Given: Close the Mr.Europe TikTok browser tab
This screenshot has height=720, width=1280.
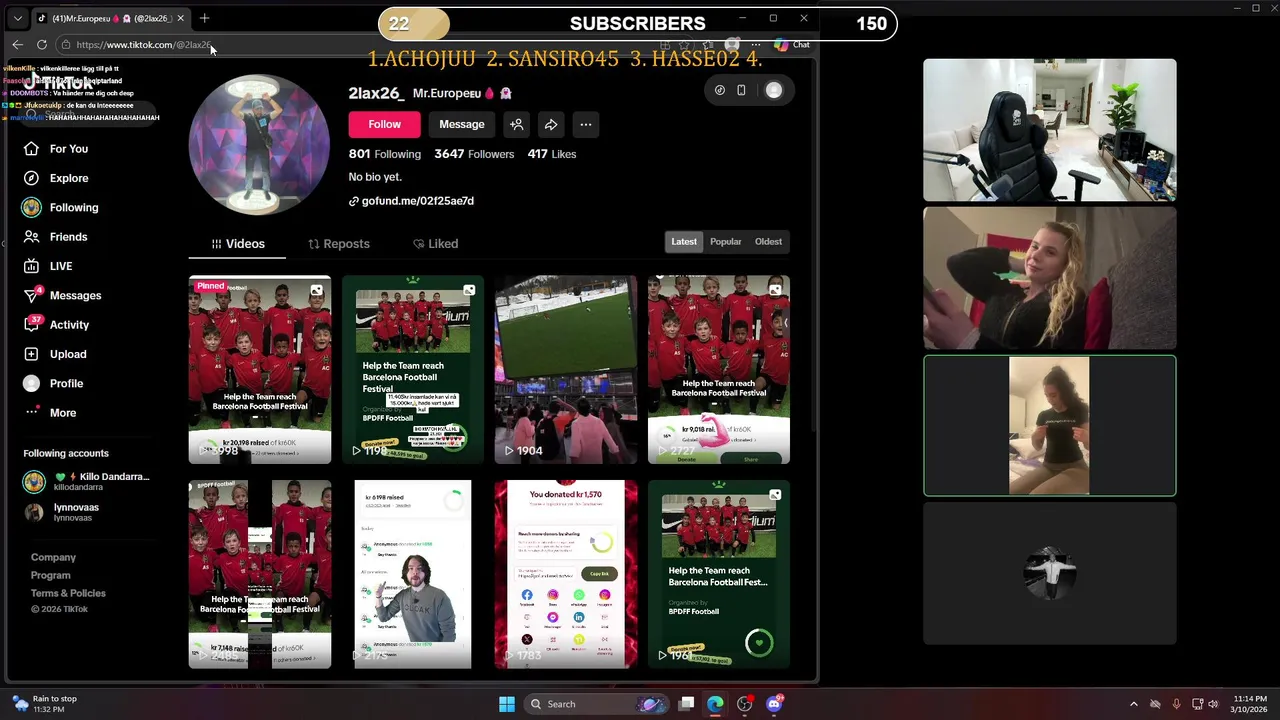Looking at the screenshot, I should pyautogui.click(x=180, y=18).
